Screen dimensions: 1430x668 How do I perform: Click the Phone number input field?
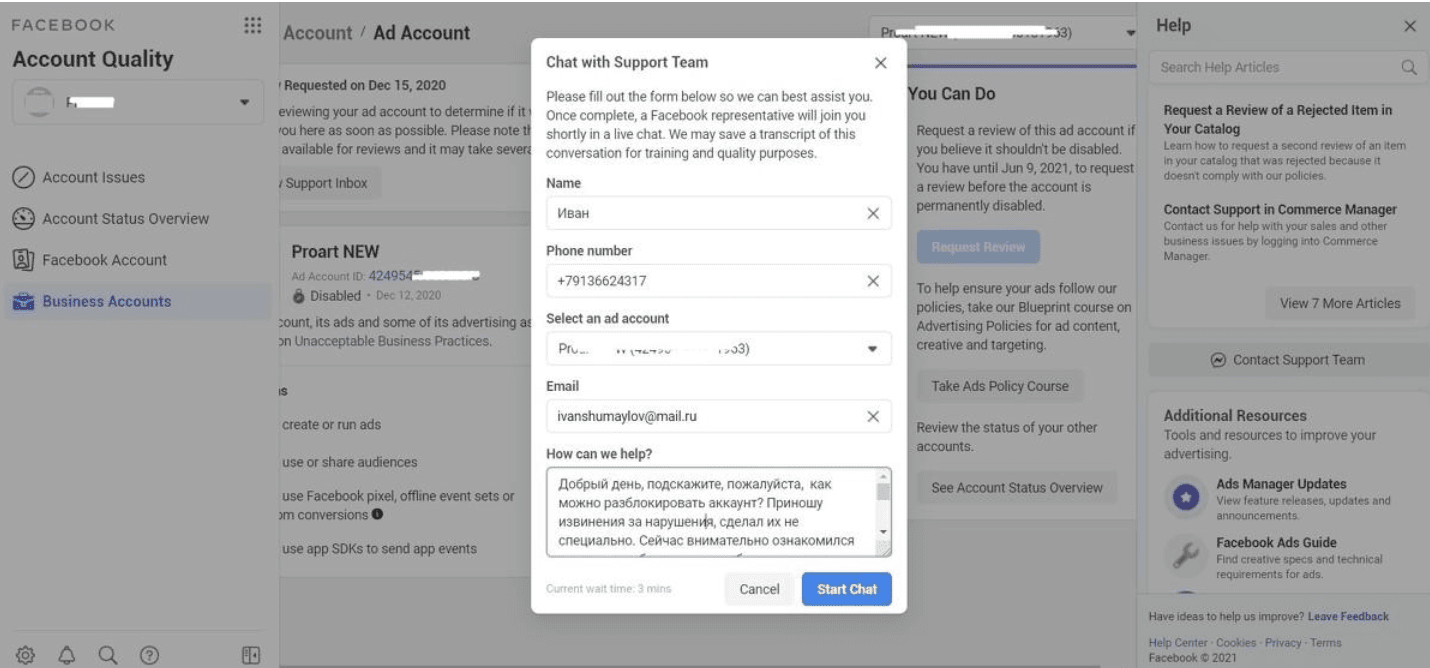[x=719, y=281]
